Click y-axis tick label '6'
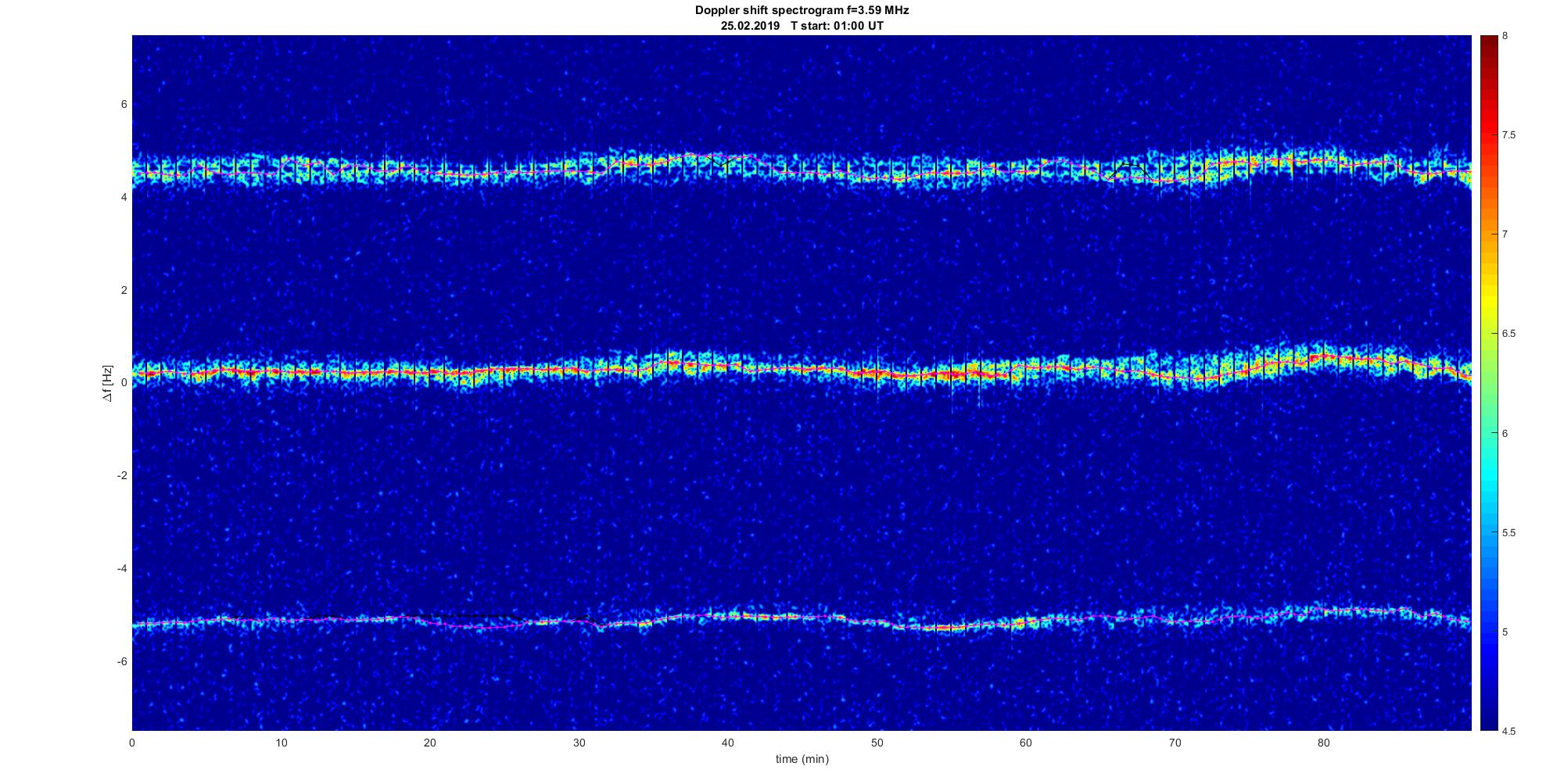The width and height of the screenshot is (1564, 784). point(124,105)
